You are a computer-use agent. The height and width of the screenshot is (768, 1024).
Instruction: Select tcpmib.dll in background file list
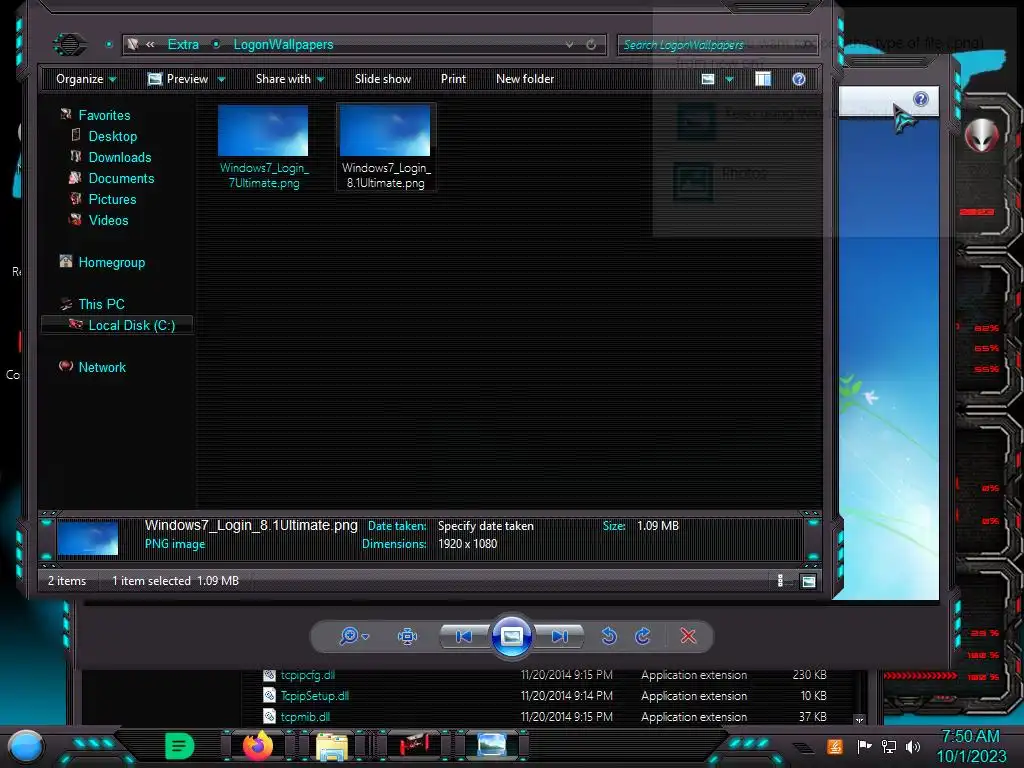click(305, 716)
